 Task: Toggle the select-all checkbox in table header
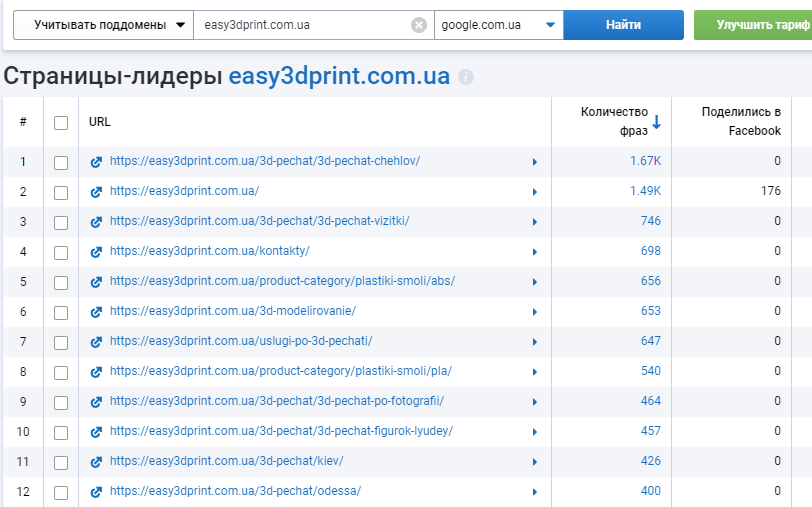tap(61, 123)
